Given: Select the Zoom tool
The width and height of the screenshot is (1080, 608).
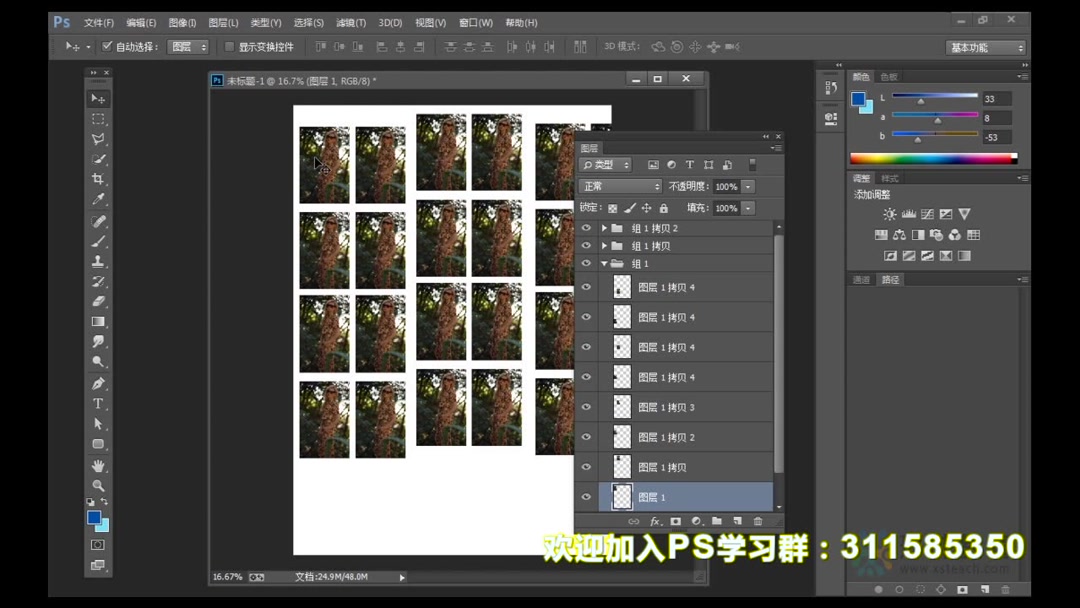Looking at the screenshot, I should click(x=98, y=485).
